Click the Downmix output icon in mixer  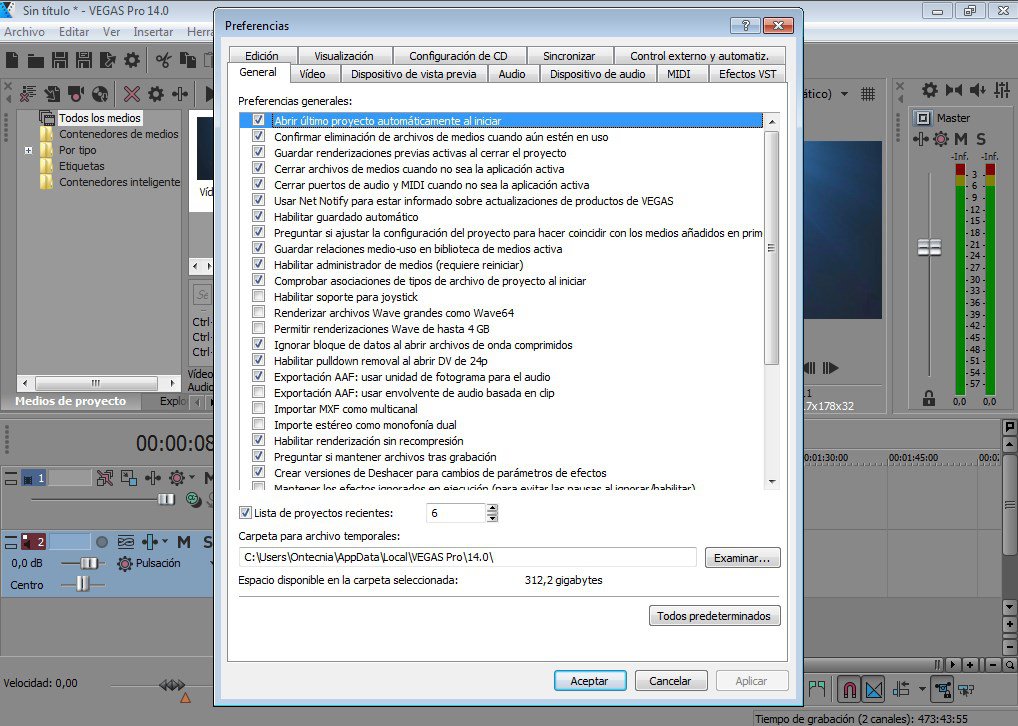point(954,90)
